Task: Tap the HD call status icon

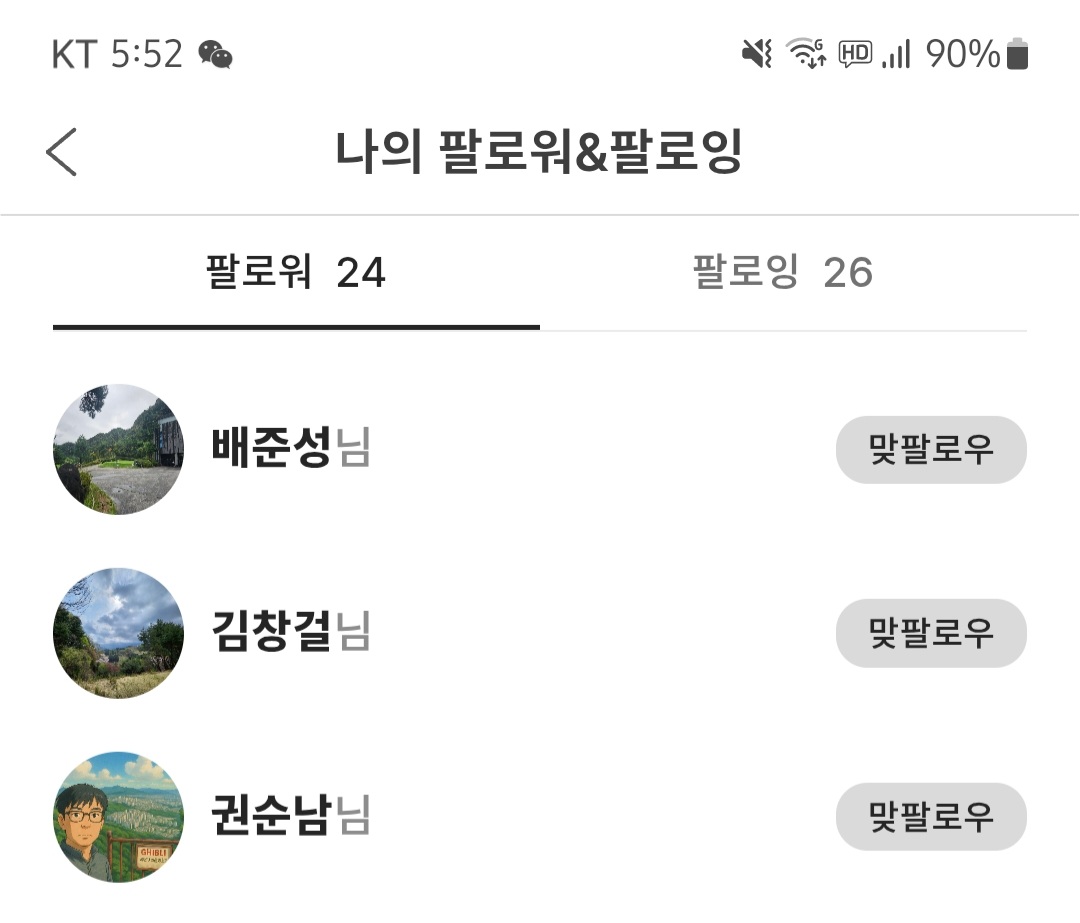Action: [855, 53]
